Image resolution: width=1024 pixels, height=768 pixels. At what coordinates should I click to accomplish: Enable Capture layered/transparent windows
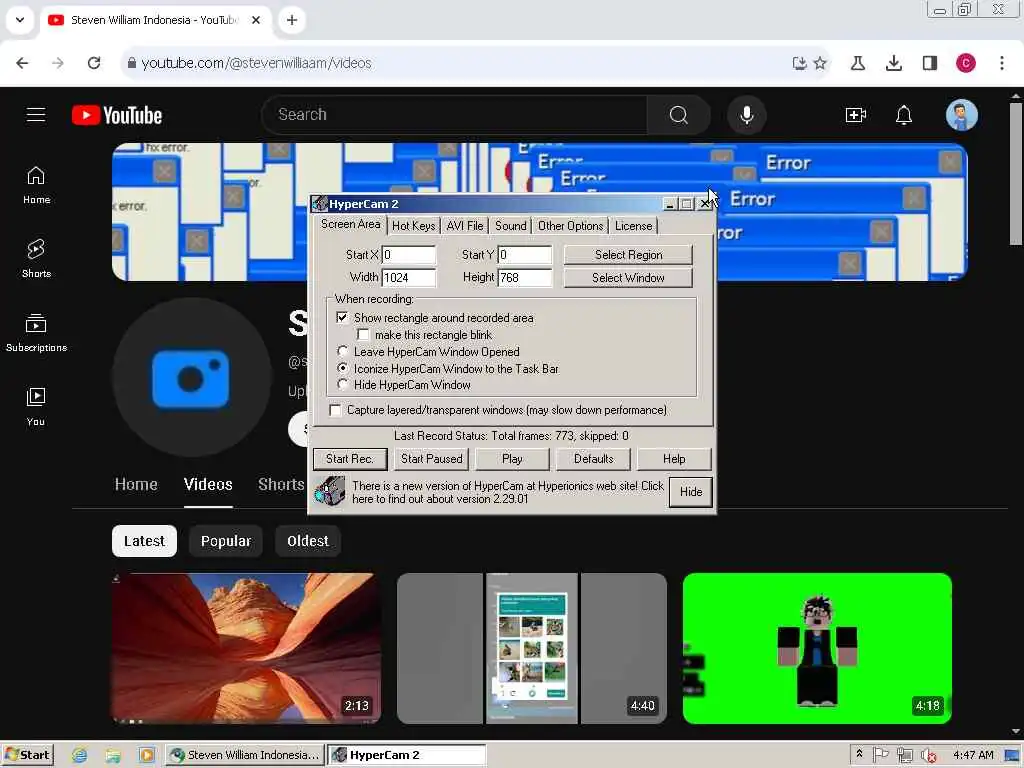pyautogui.click(x=335, y=410)
